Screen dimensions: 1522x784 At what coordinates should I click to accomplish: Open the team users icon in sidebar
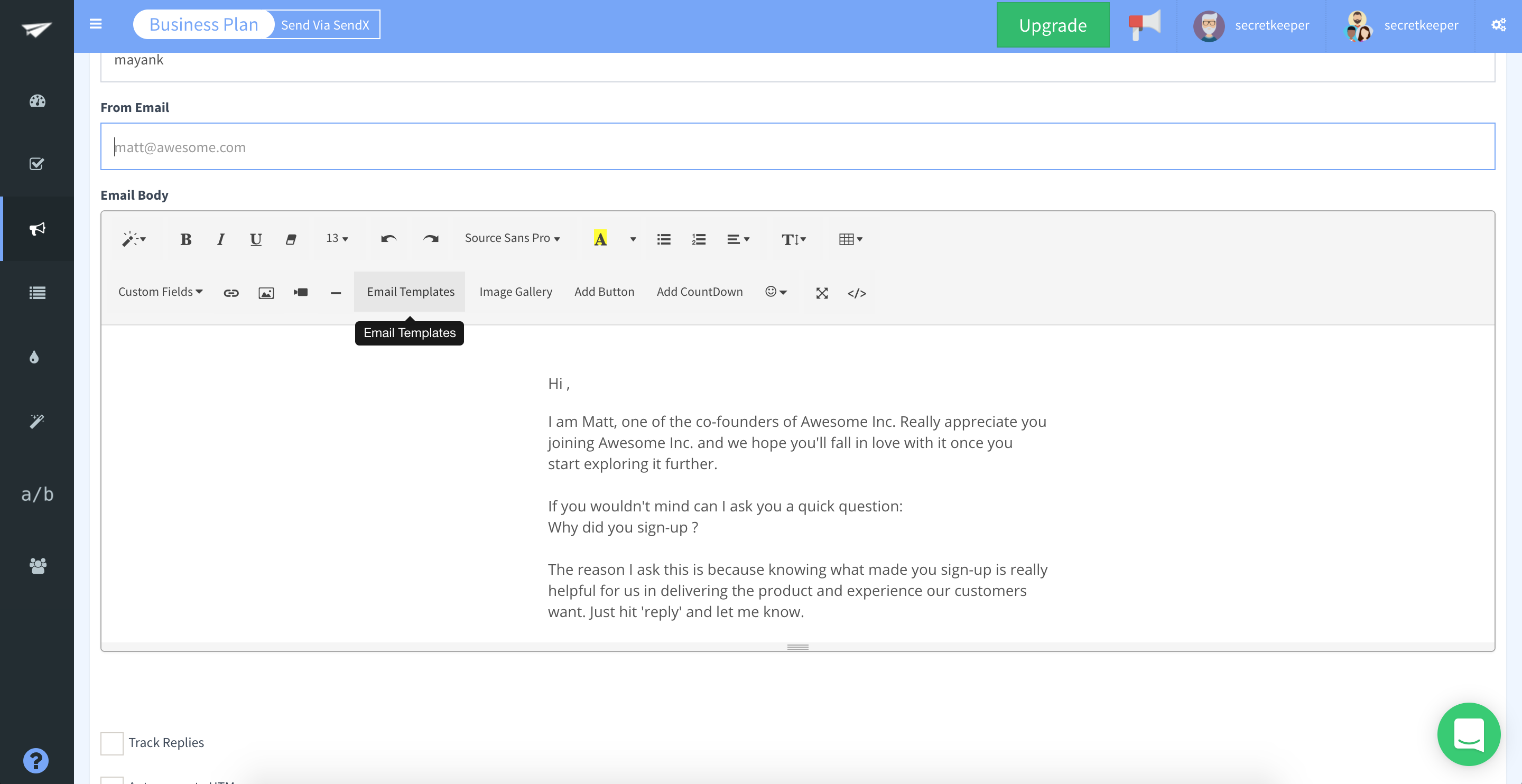pos(38,565)
